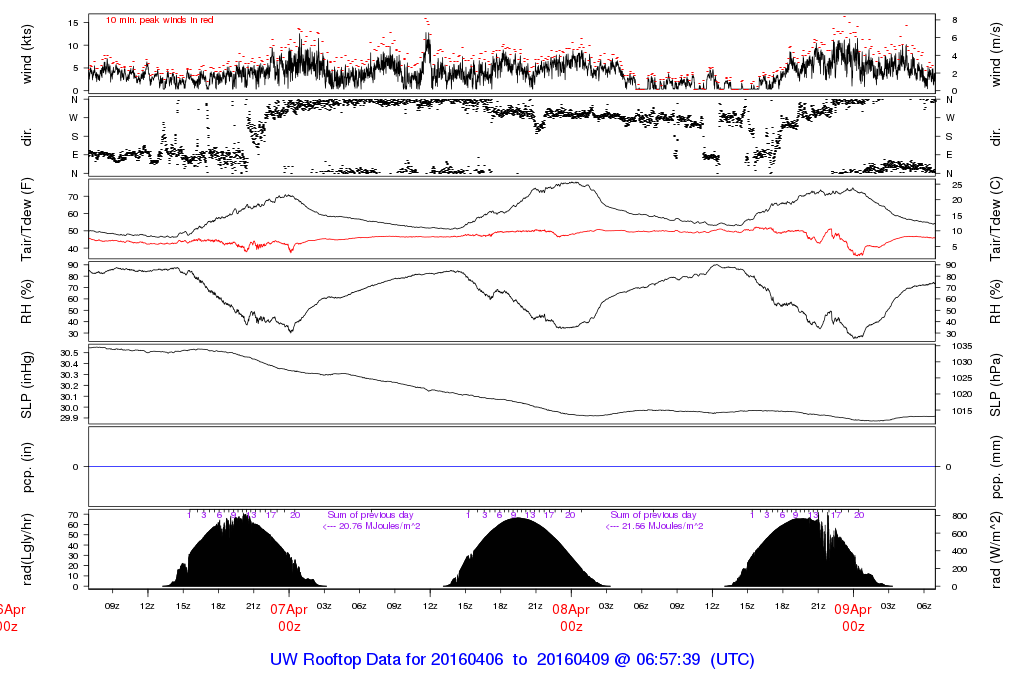
Task: Click the 07Apr 00z date marker
Action: pyautogui.click(x=289, y=617)
